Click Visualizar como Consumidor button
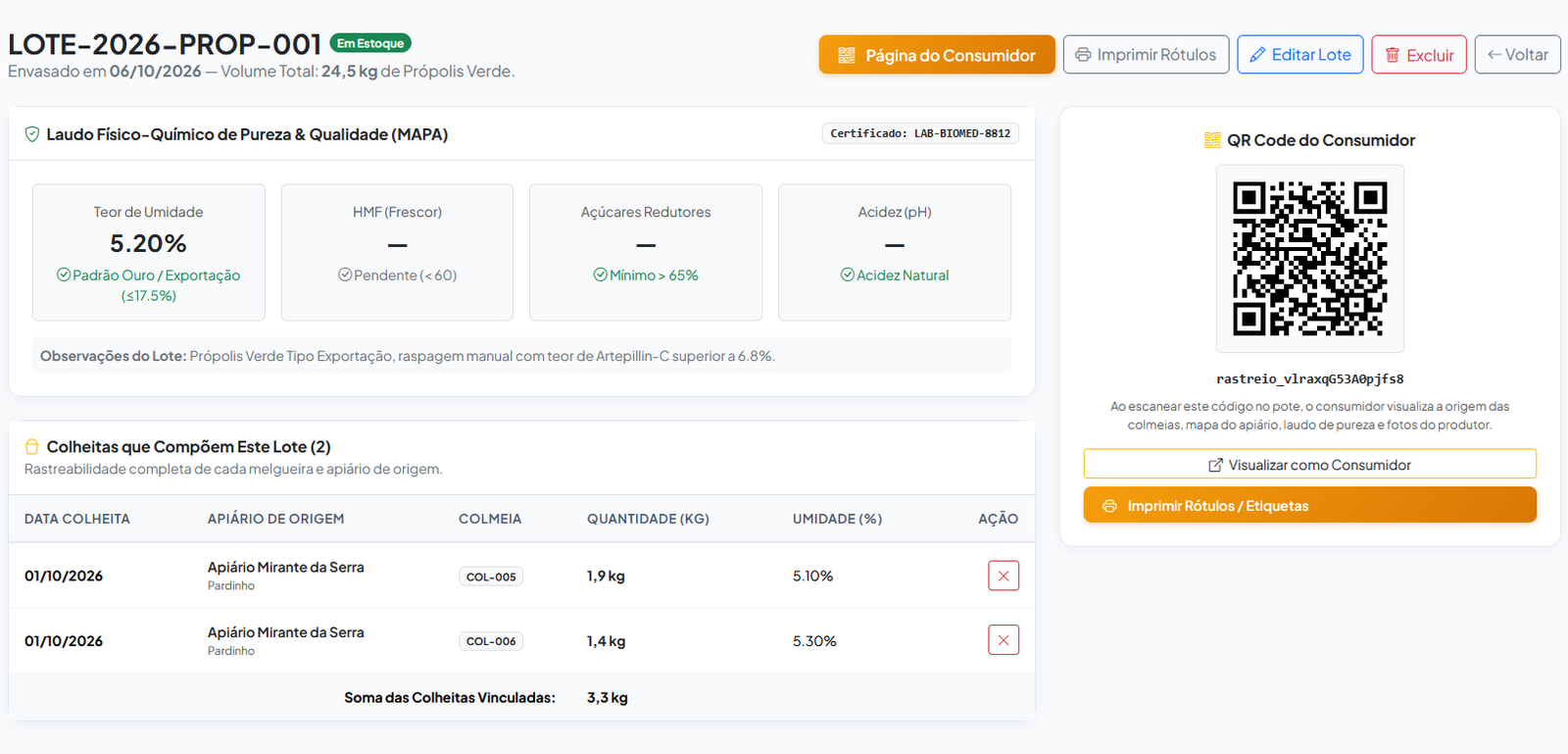This screenshot has width=1568, height=754. [1310, 464]
